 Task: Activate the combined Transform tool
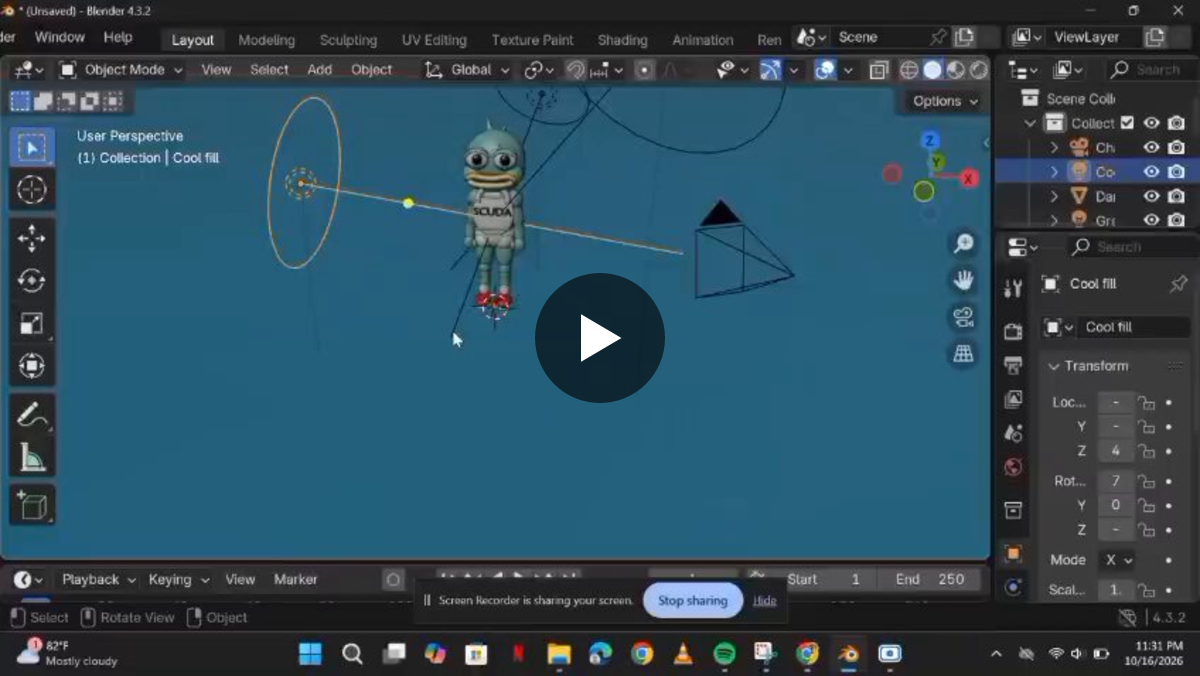(x=32, y=366)
